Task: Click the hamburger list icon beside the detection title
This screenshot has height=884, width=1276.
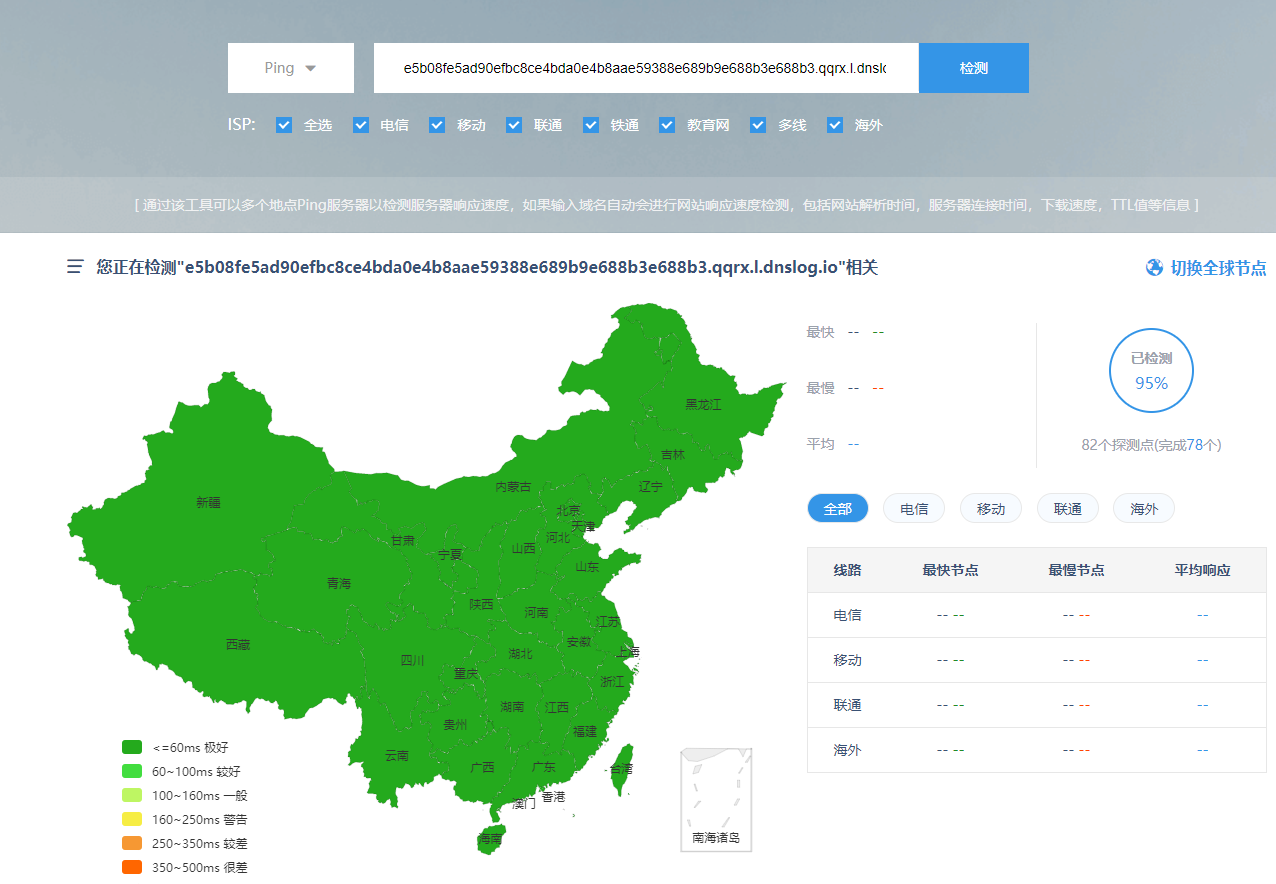Action: (75, 267)
